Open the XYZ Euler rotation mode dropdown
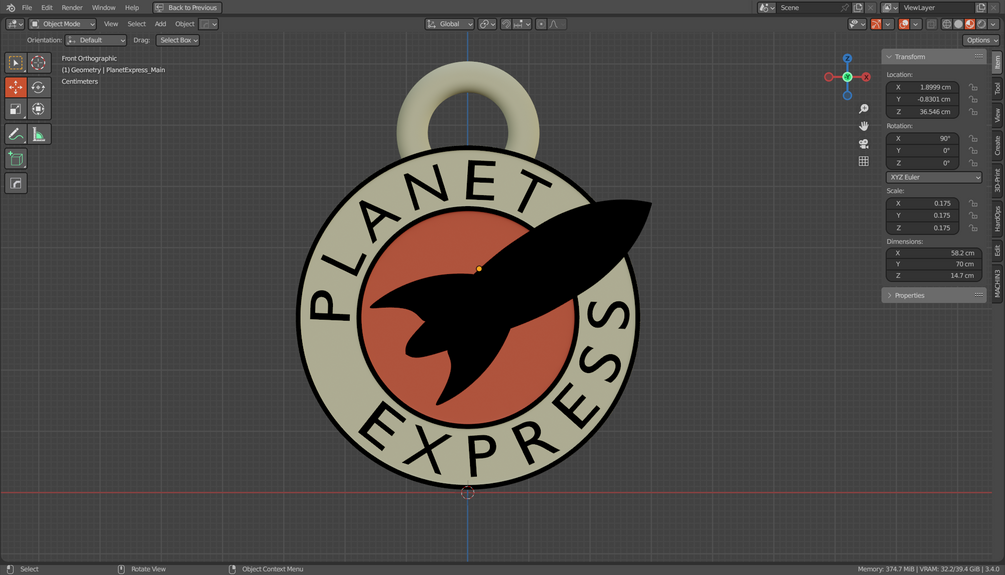Image resolution: width=1005 pixels, height=575 pixels. (x=934, y=177)
